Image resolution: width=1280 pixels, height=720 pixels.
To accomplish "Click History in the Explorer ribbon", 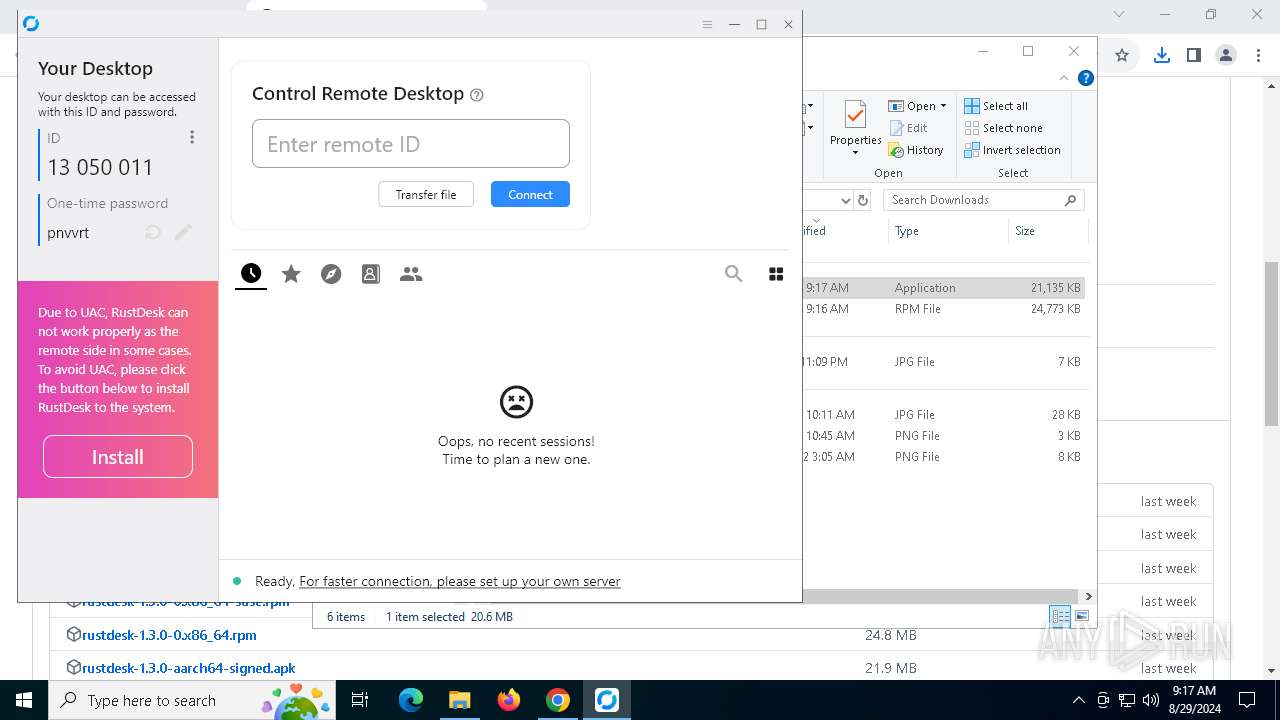I will click(x=915, y=150).
